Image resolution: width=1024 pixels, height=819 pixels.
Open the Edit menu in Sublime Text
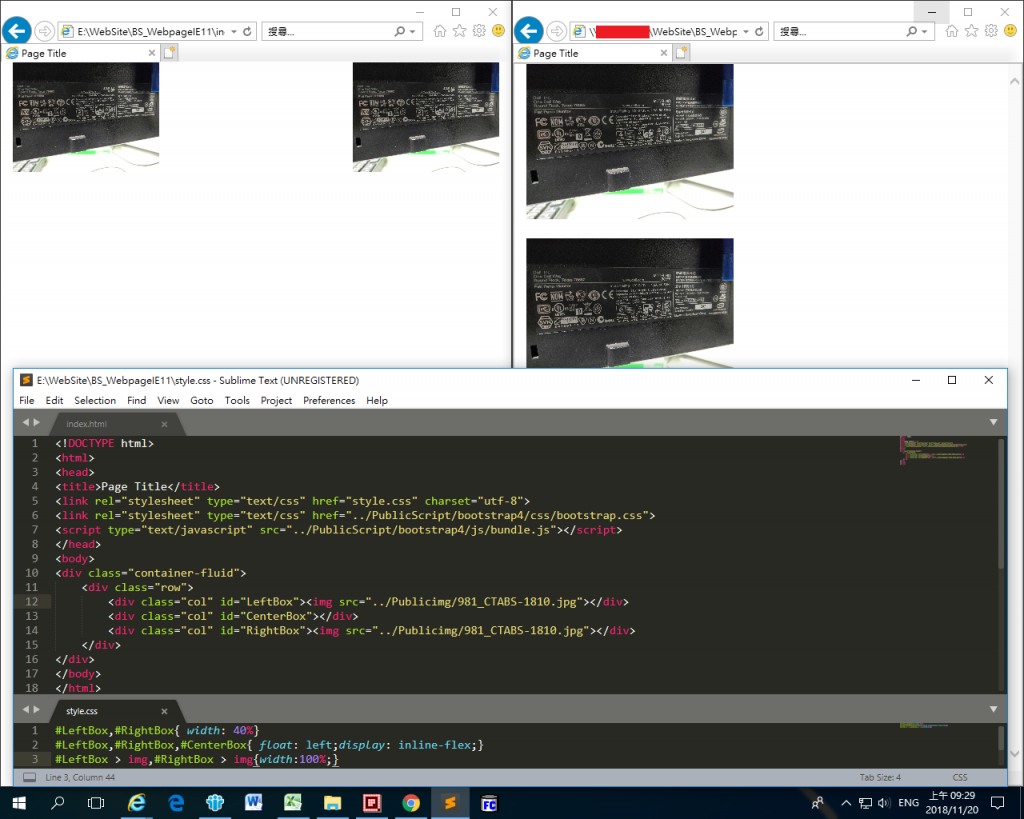click(54, 400)
